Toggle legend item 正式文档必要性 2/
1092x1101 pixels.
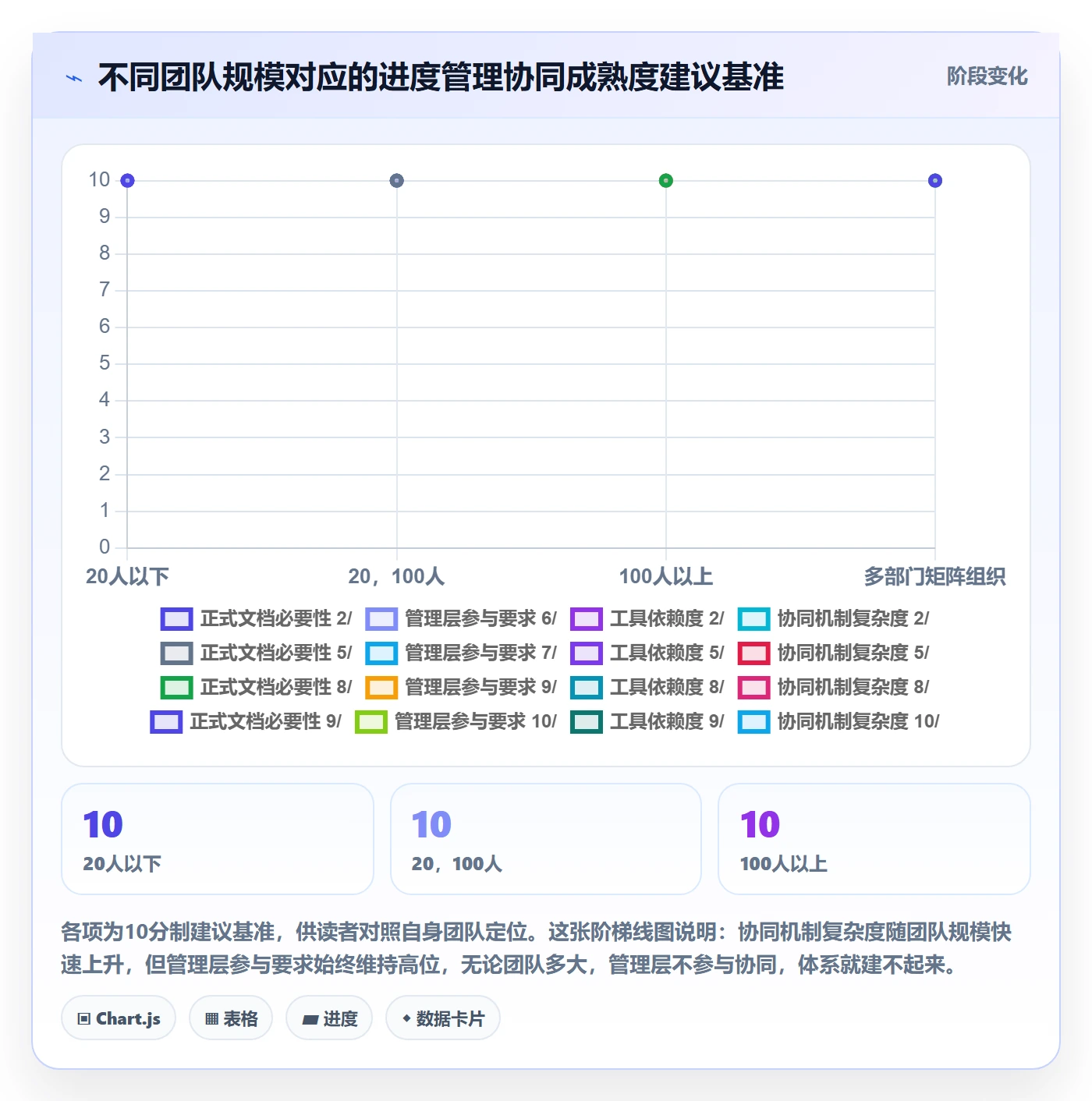(x=256, y=618)
